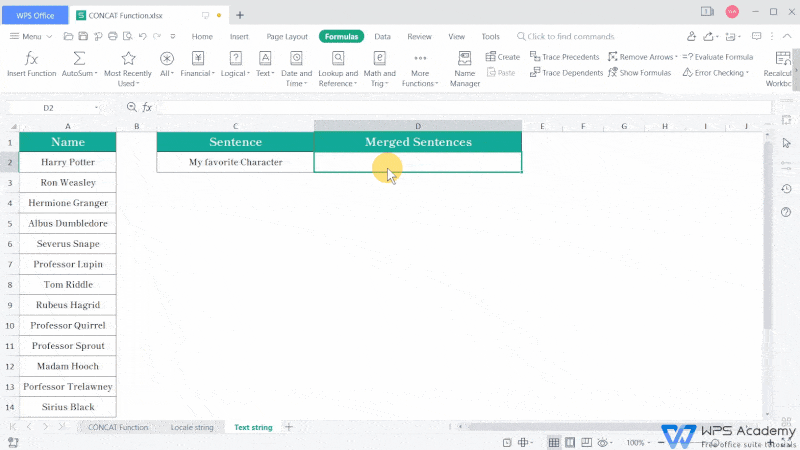Expand More Functions menu
Image resolution: width=800 pixels, height=450 pixels.
pyautogui.click(x=420, y=69)
